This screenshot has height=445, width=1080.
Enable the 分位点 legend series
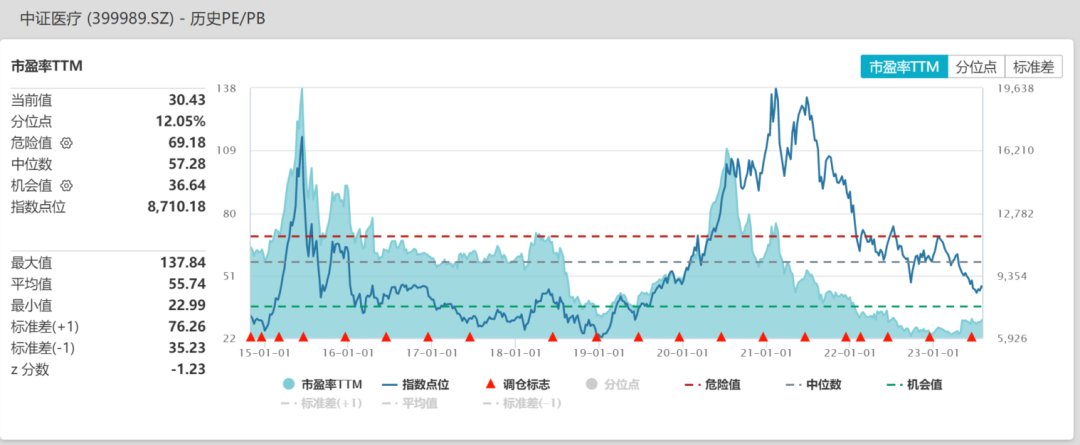[611, 384]
